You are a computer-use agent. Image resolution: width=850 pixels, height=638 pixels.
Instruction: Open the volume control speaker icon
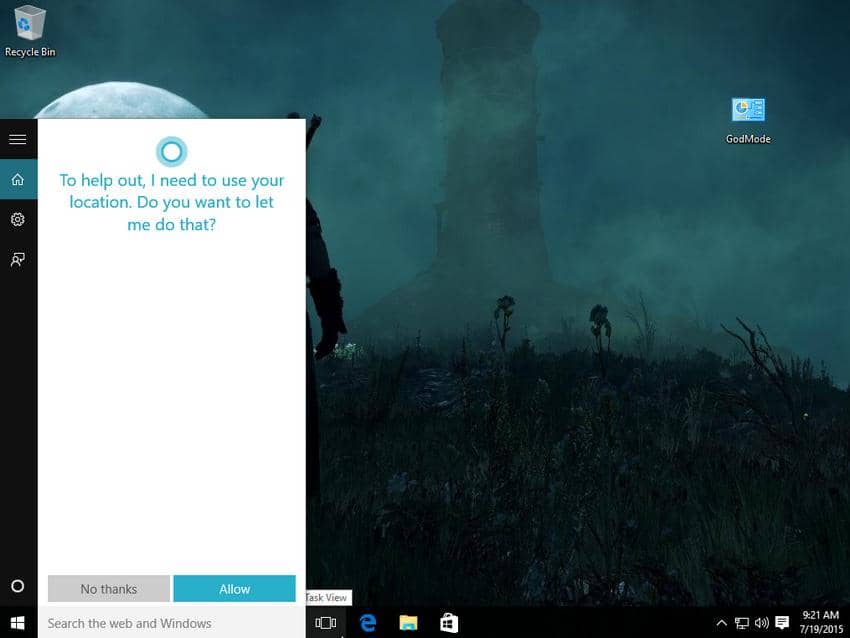[x=761, y=623]
